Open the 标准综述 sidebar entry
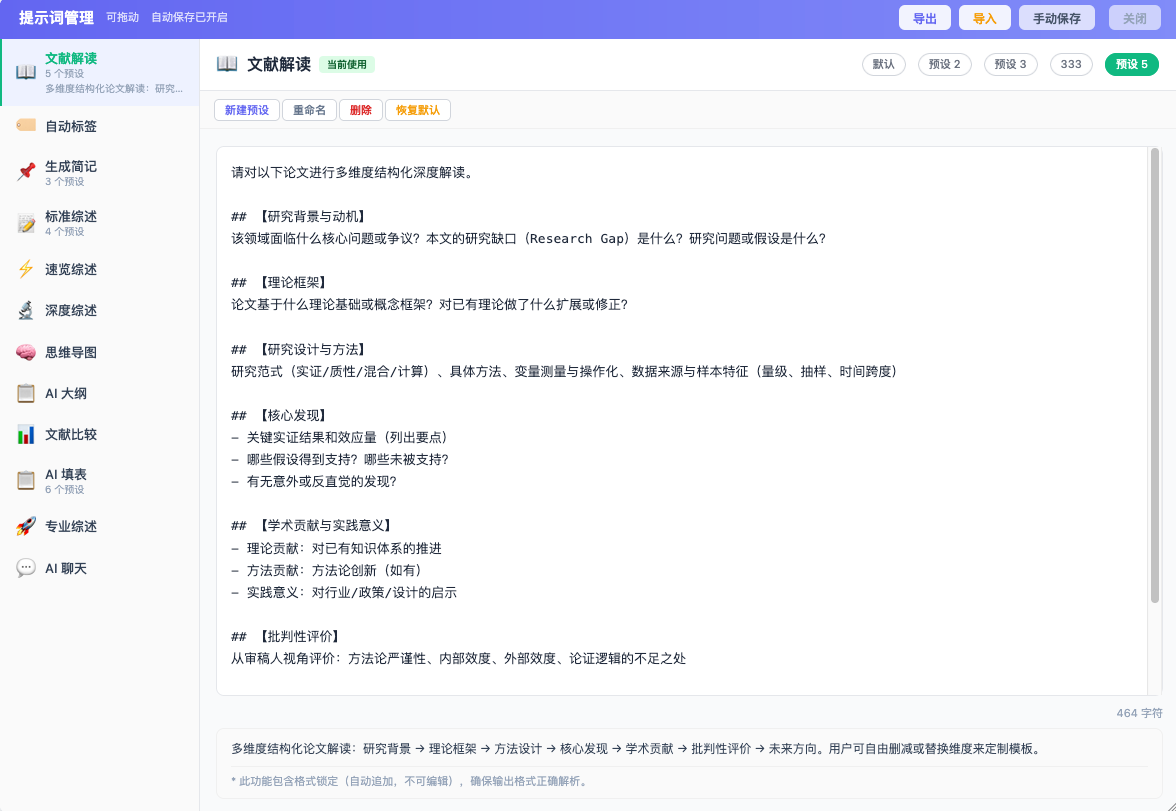 [100, 223]
